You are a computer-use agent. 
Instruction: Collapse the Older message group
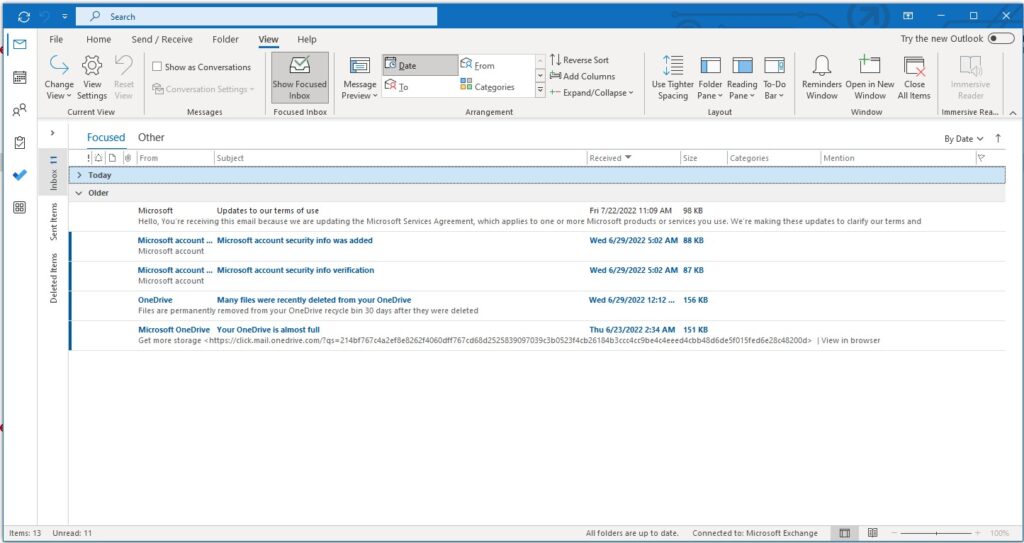pyautogui.click(x=79, y=193)
